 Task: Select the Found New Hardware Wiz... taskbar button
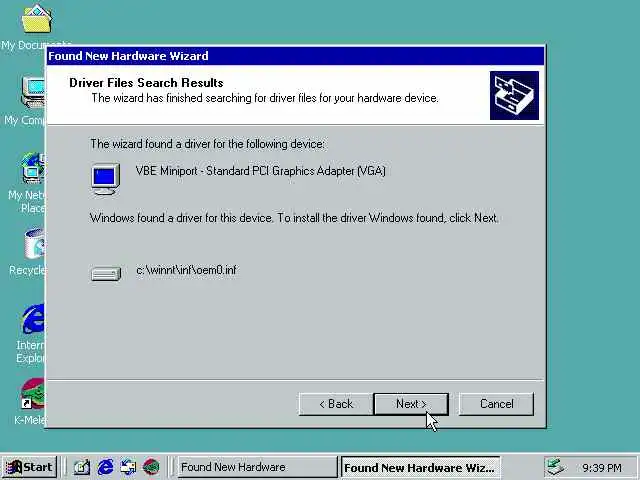(x=420, y=467)
